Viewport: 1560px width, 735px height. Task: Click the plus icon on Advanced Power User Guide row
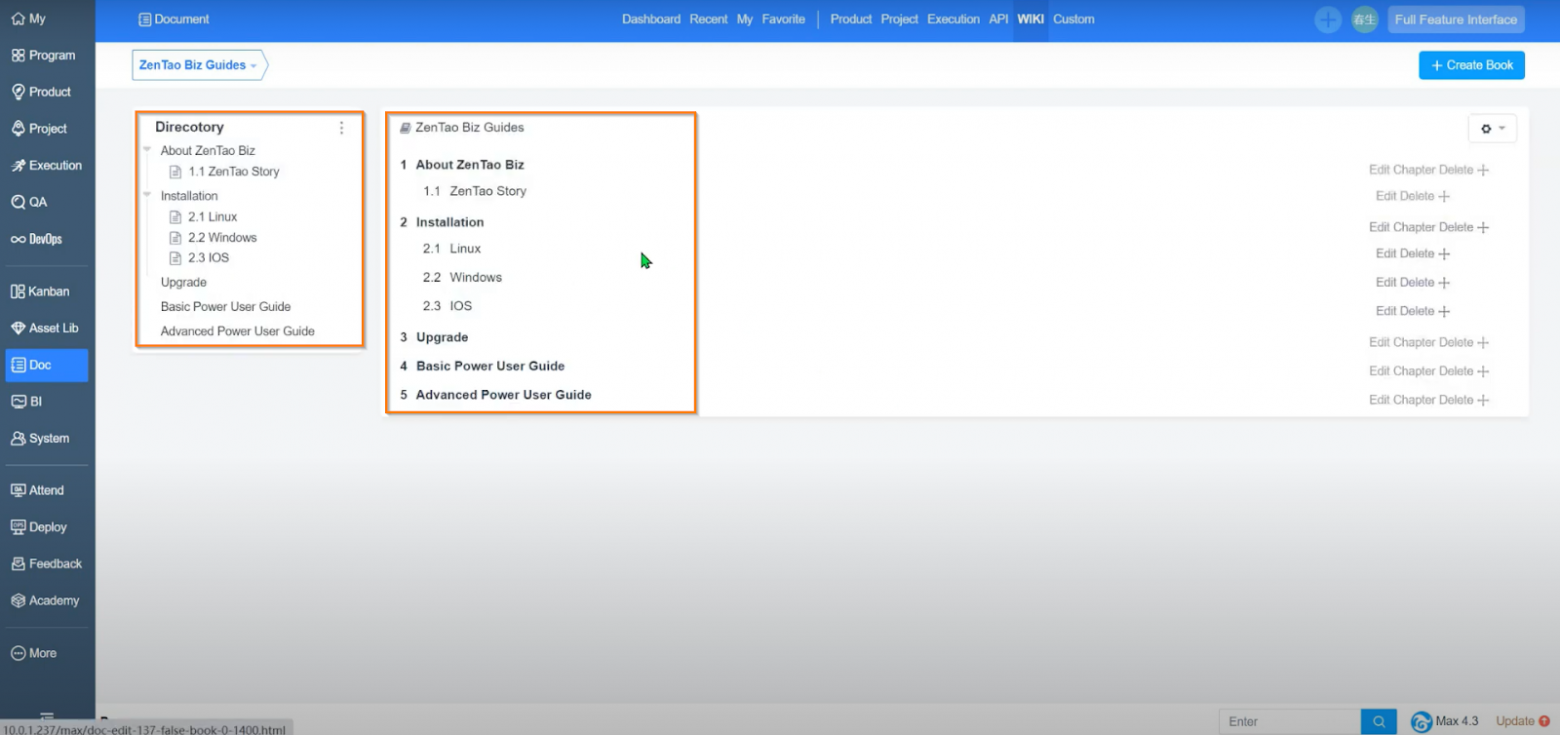[x=1483, y=400]
